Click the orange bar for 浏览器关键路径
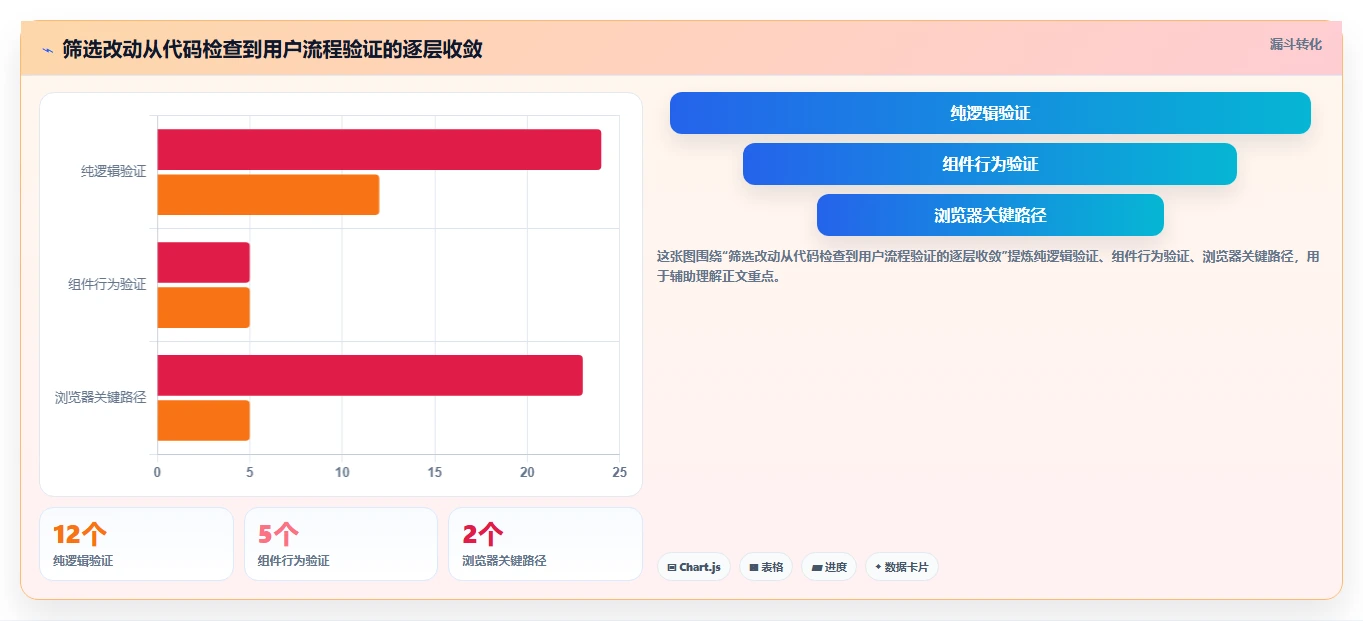The image size is (1363, 621). click(203, 420)
